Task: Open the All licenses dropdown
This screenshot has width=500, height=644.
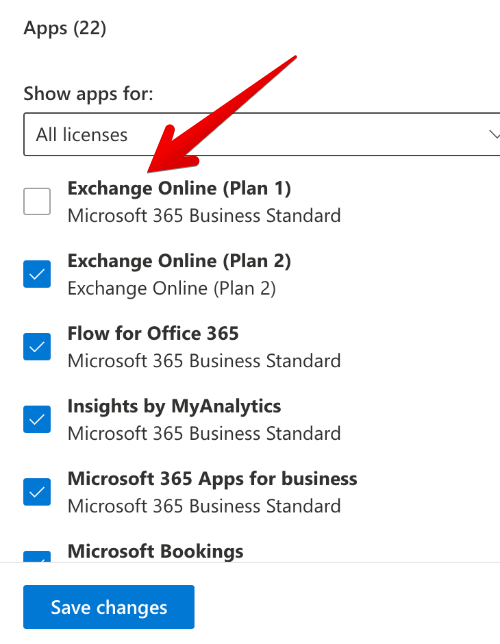Action: pyautogui.click(x=262, y=134)
